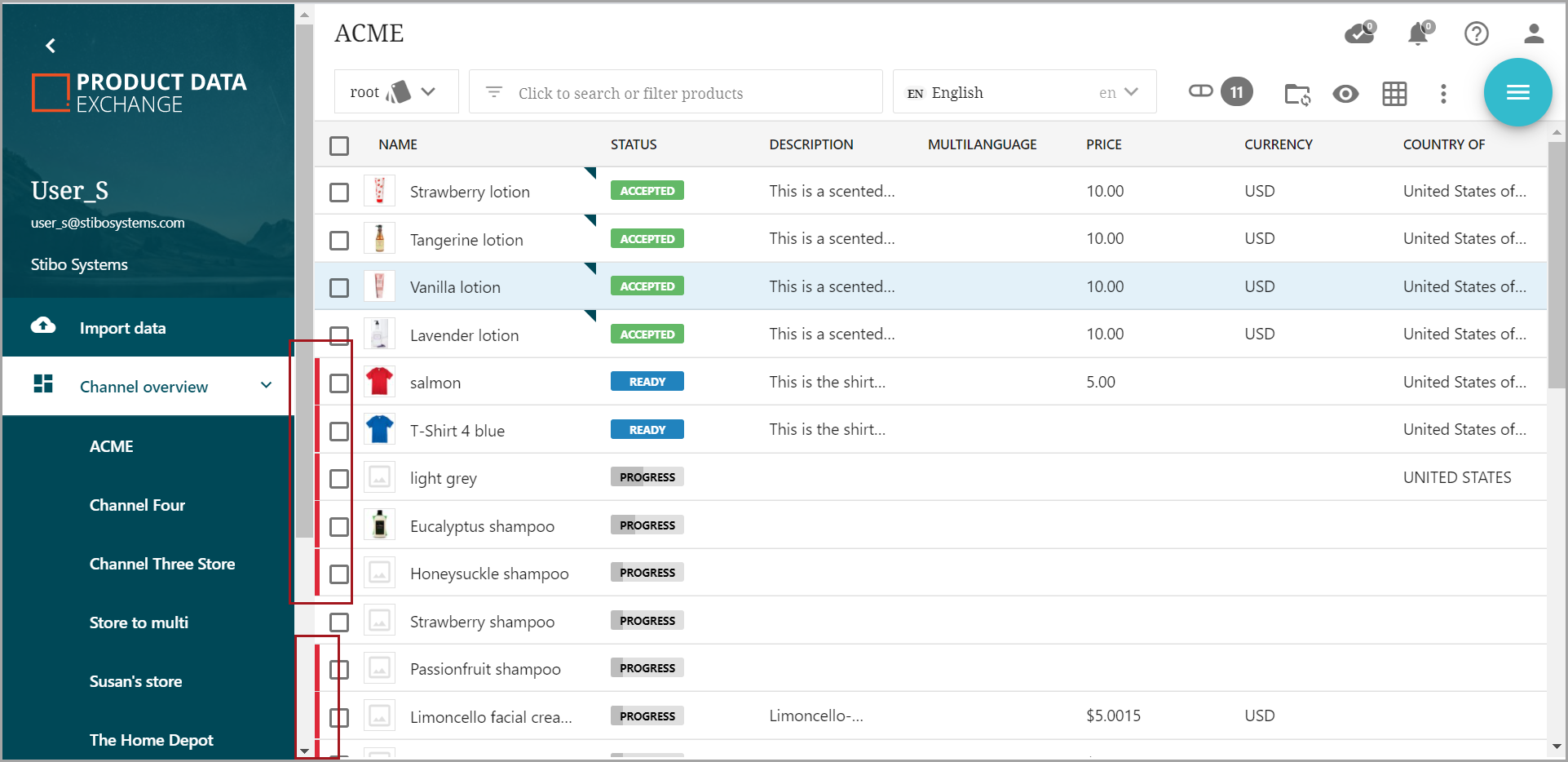The image size is (1568, 762).
Task: Click the product search filter field
Action: coord(675,93)
